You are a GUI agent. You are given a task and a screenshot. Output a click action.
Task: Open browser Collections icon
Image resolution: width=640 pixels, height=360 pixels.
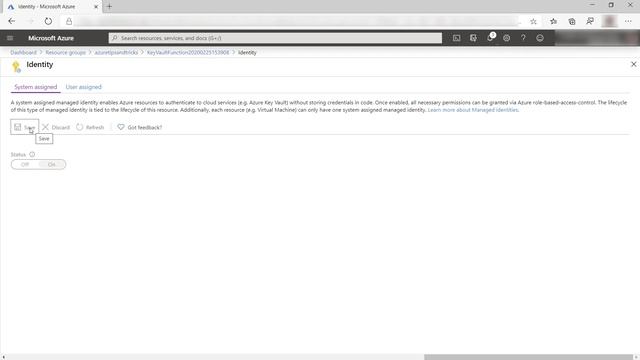click(572, 21)
